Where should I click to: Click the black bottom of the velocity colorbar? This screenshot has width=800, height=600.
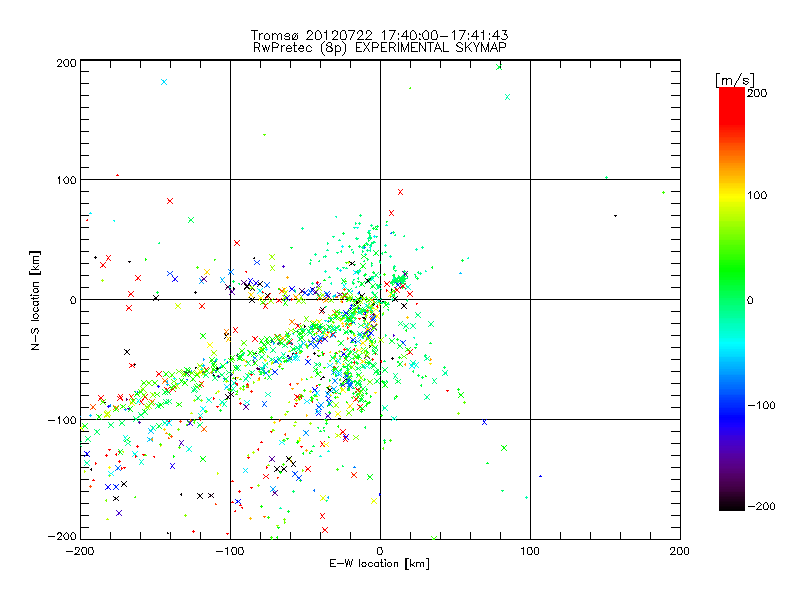[732, 503]
